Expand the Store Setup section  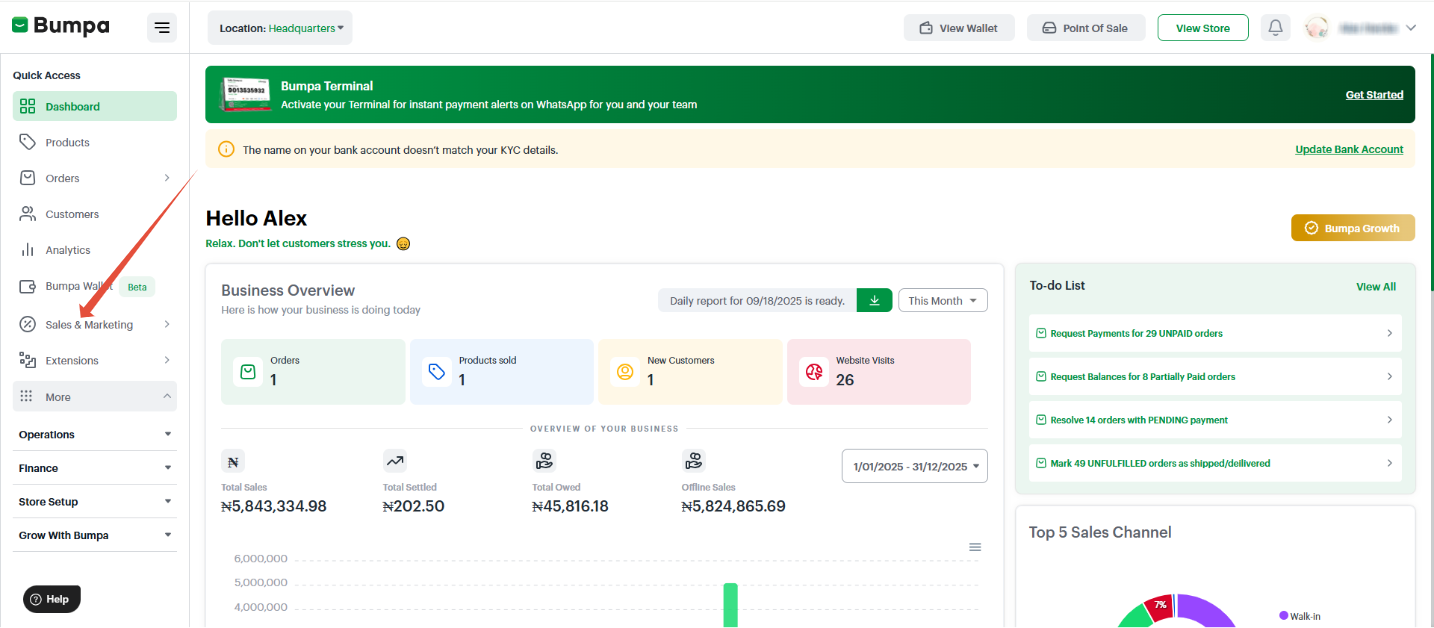click(x=95, y=501)
